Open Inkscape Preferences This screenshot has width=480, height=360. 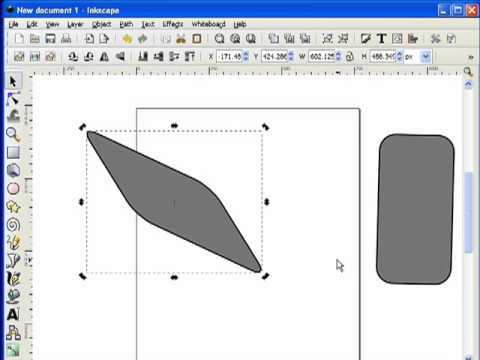click(435, 39)
